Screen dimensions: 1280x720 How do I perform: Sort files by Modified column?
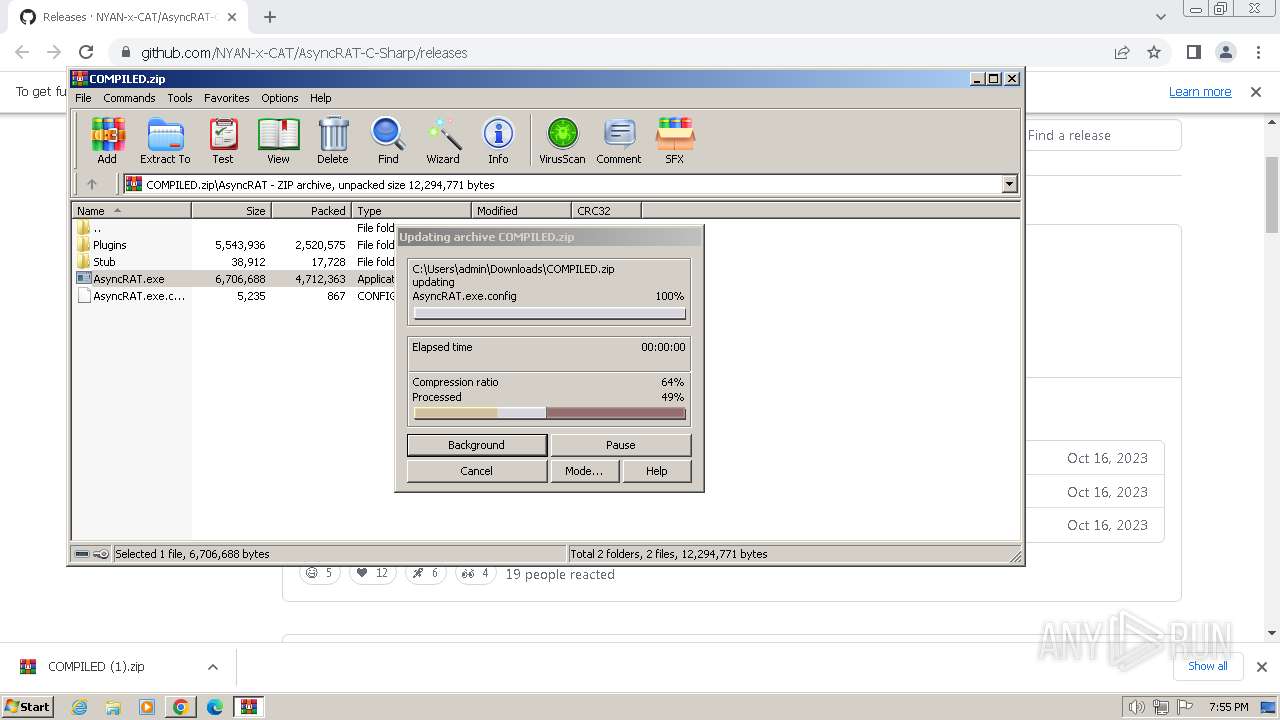pos(521,210)
